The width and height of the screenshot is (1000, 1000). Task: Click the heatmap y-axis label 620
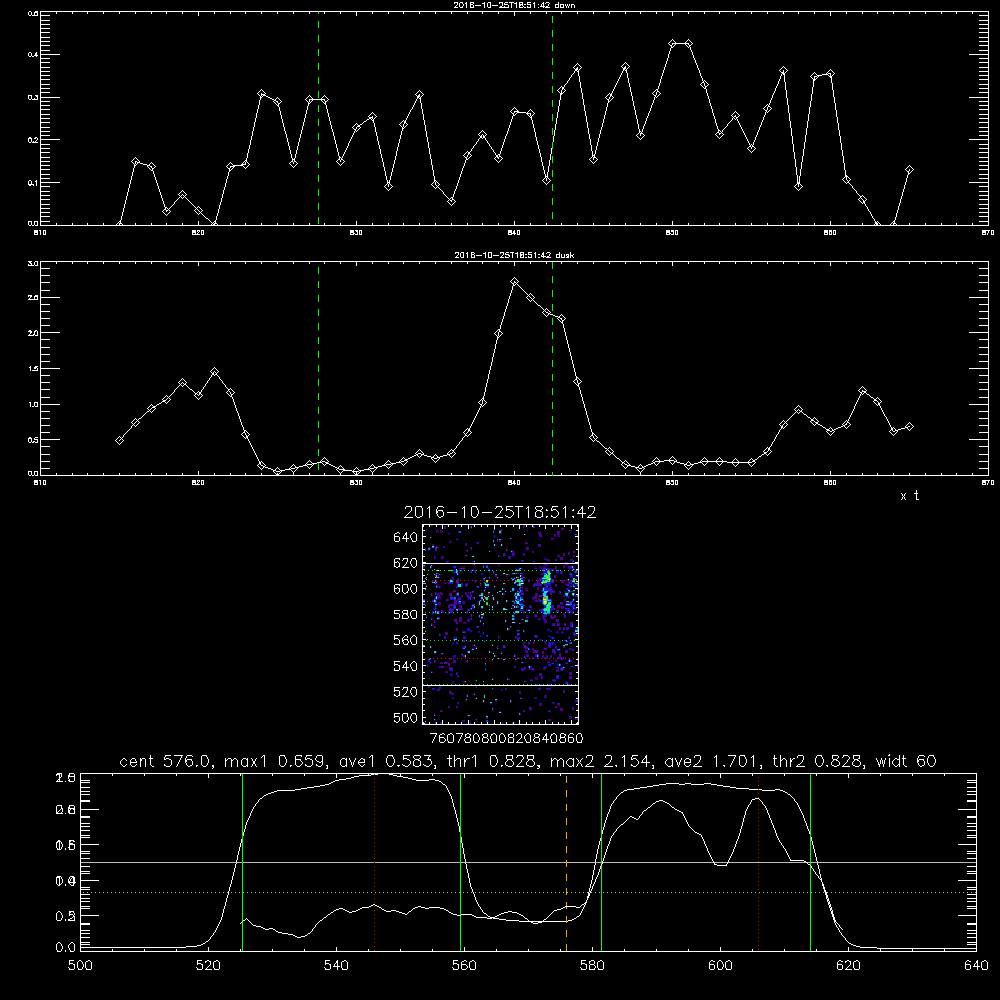tap(406, 563)
